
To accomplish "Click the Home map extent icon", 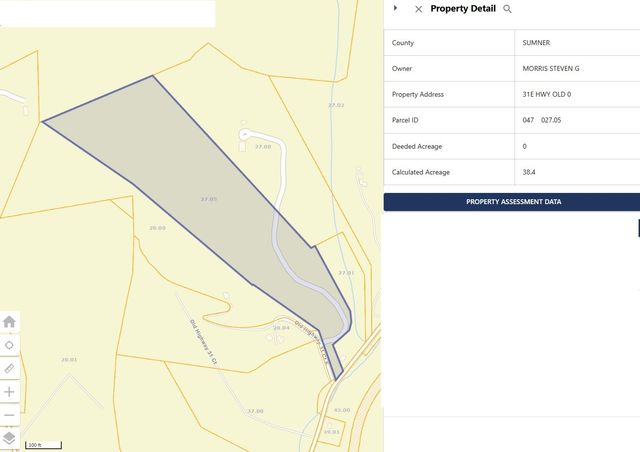I will click(9, 322).
